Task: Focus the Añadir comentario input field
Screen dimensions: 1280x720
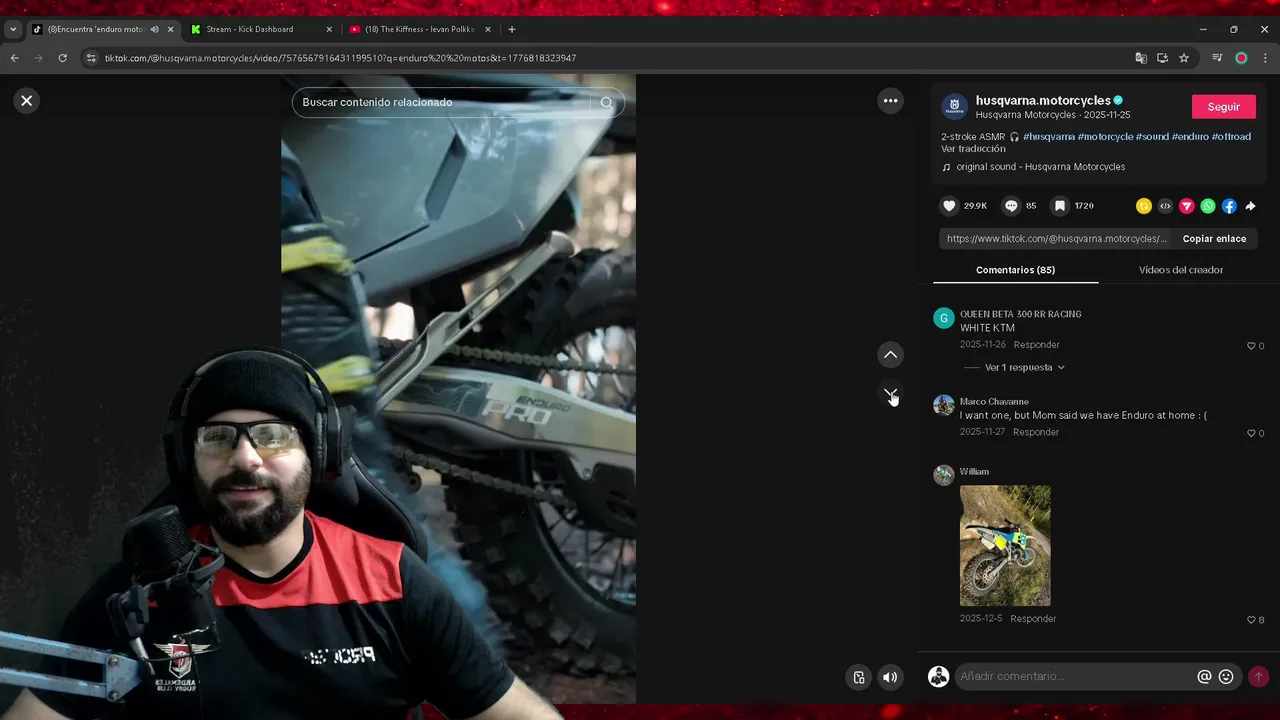Action: click(1075, 677)
